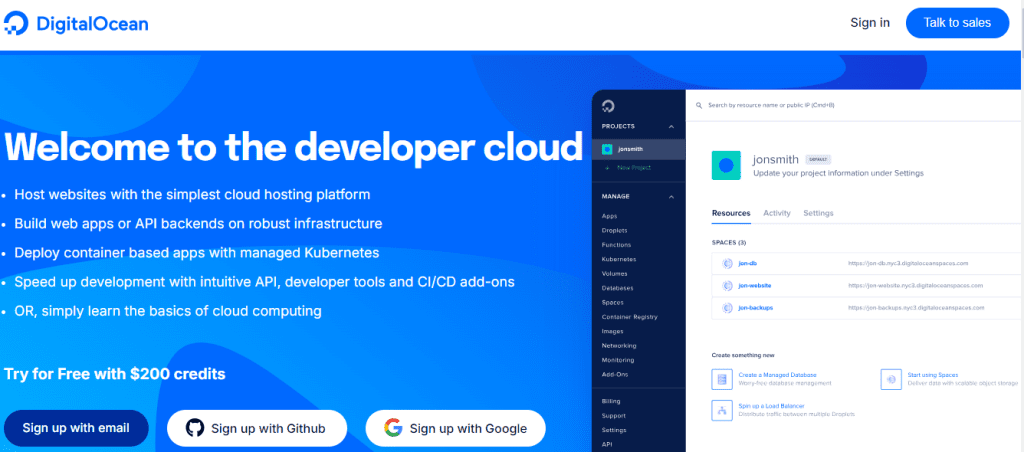Click the Managed Database icon
Screen dimensions: 1024x452
click(722, 379)
